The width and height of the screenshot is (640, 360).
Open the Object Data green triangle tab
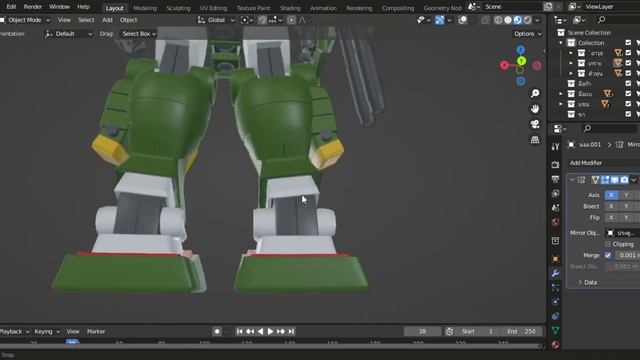pos(555,330)
